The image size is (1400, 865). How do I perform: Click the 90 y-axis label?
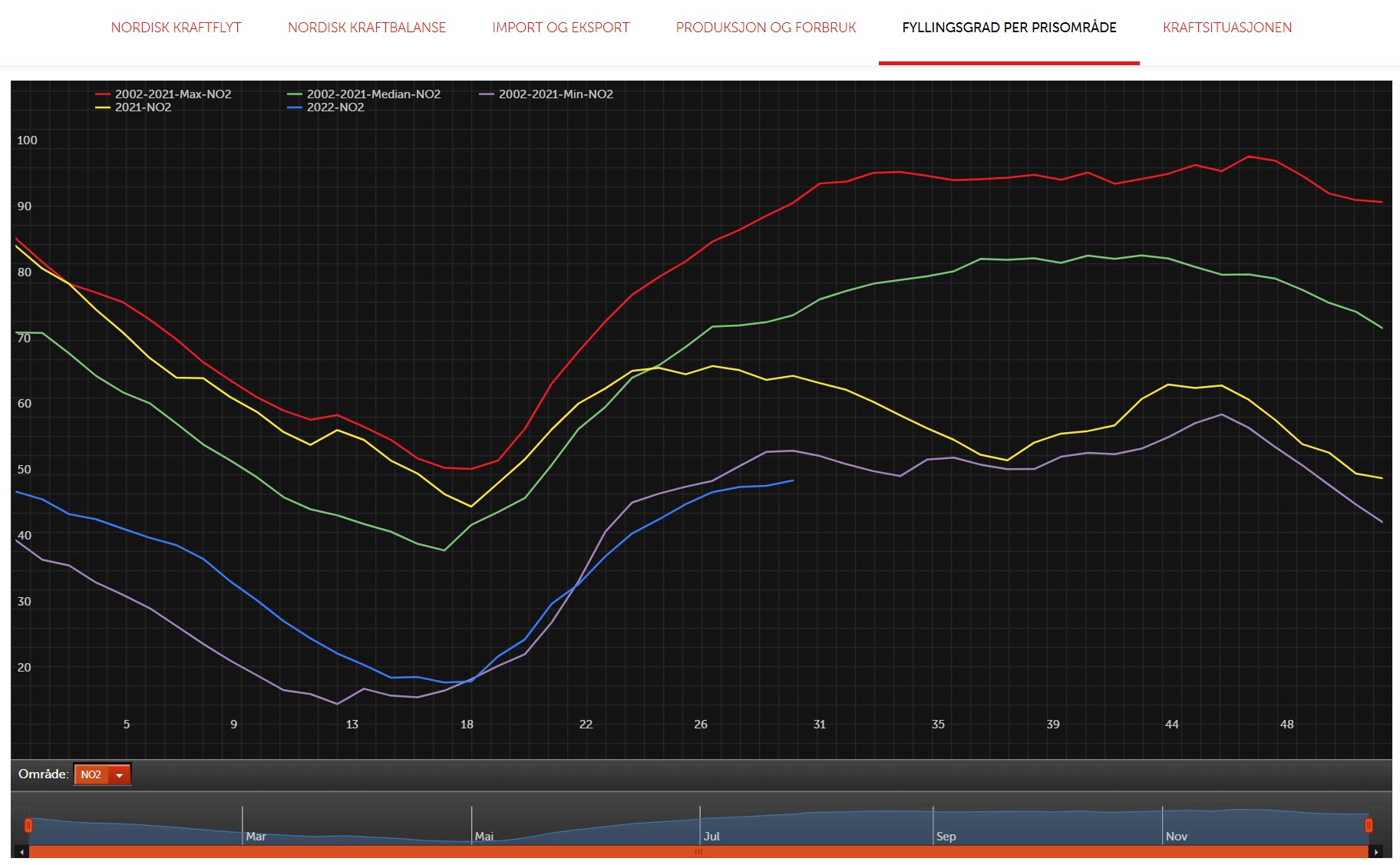tap(25, 206)
